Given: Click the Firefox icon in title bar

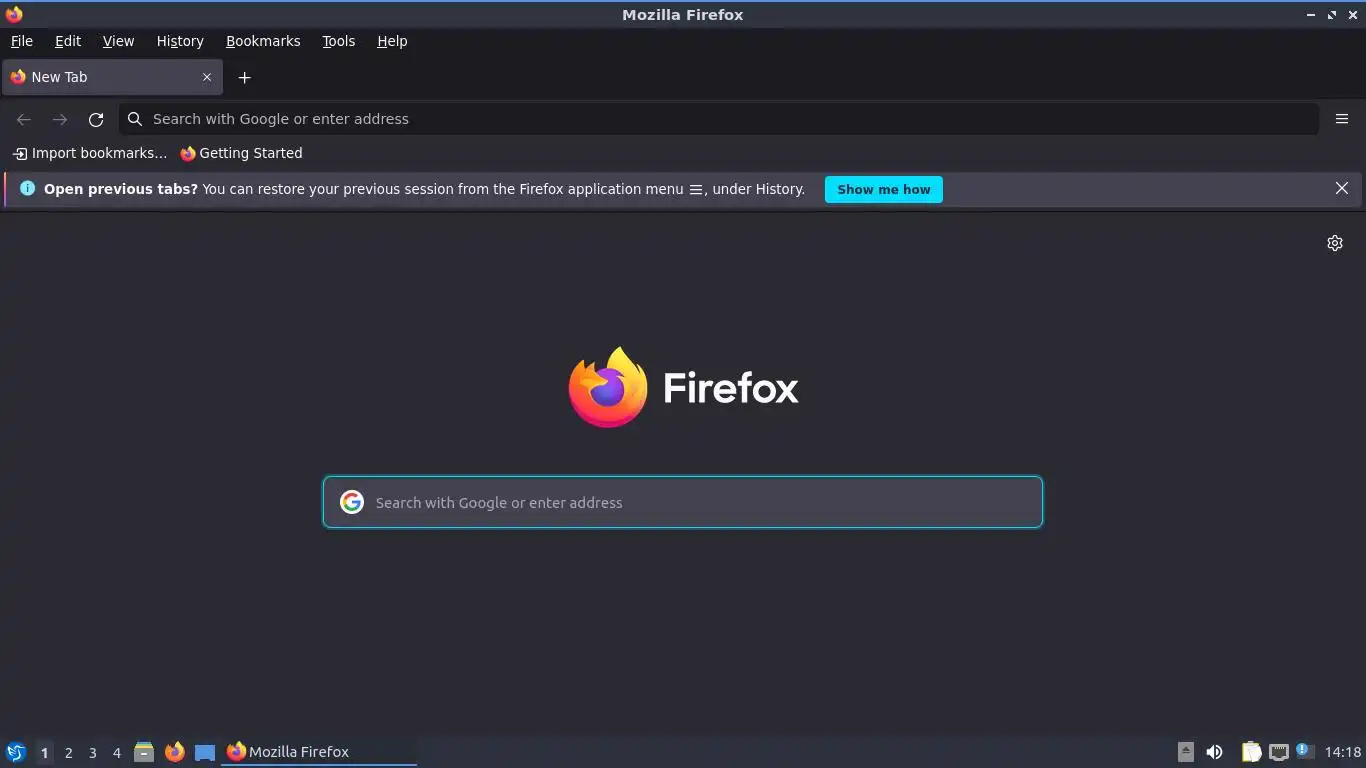Looking at the screenshot, I should (x=14, y=14).
